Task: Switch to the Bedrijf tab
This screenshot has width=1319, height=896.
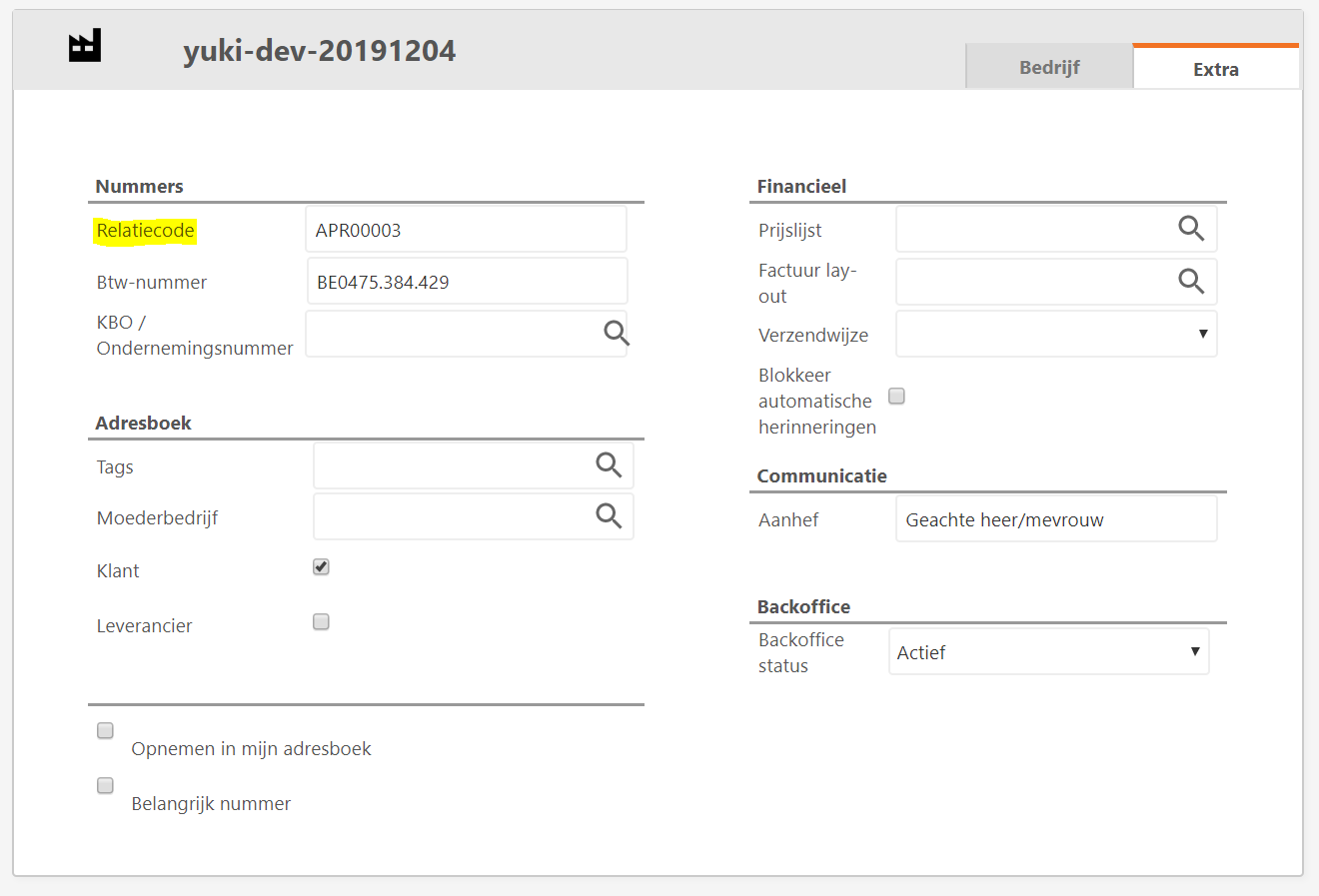Action: [x=1048, y=68]
